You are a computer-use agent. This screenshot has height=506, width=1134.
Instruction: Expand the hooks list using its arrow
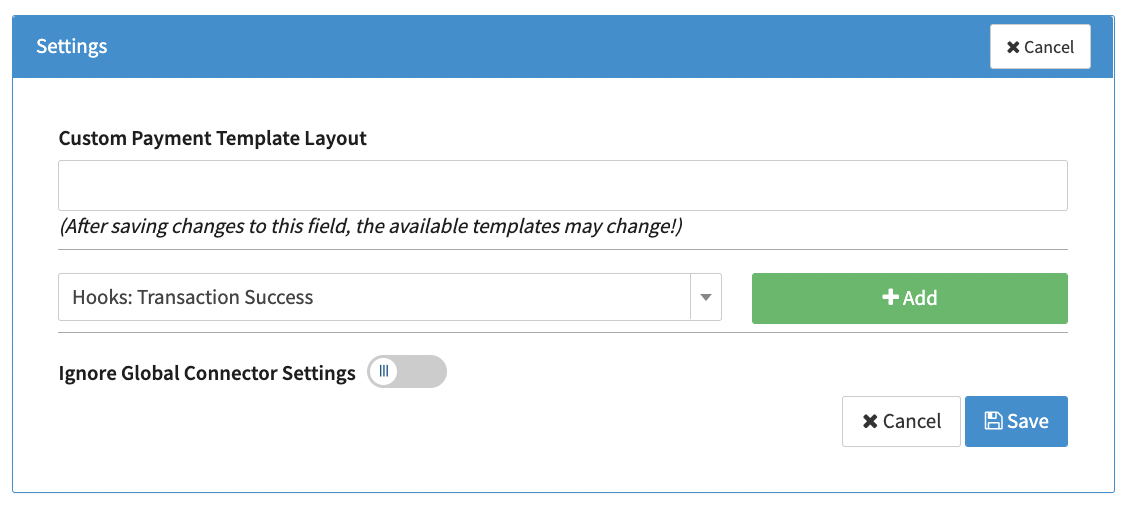[706, 298]
